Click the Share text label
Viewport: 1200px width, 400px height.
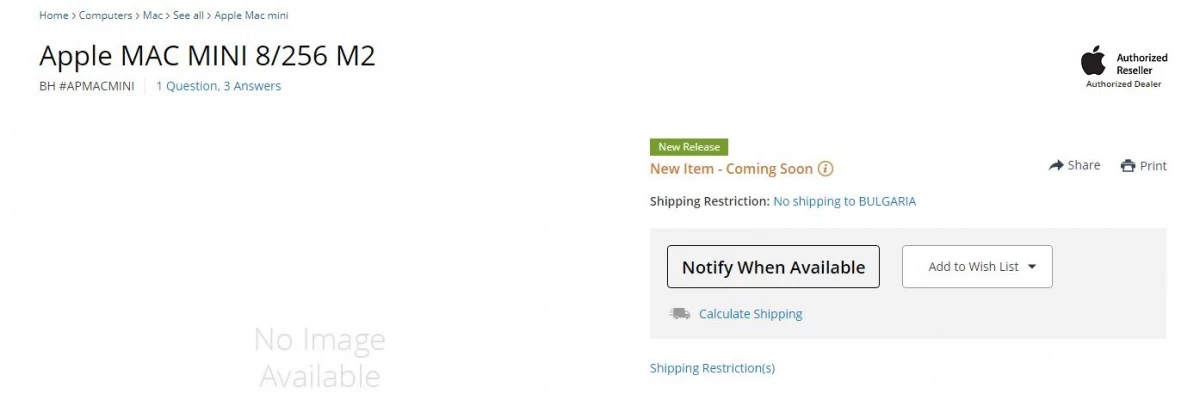point(1084,166)
